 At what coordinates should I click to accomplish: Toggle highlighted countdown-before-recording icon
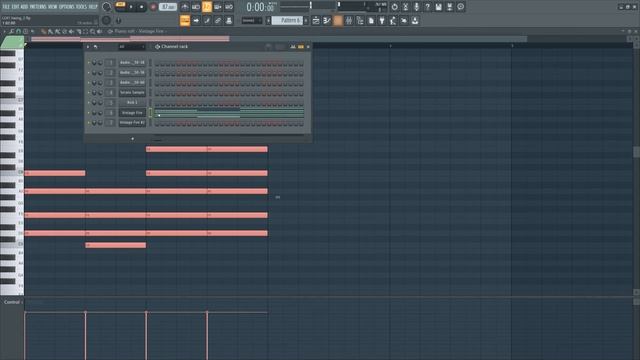coord(207,7)
